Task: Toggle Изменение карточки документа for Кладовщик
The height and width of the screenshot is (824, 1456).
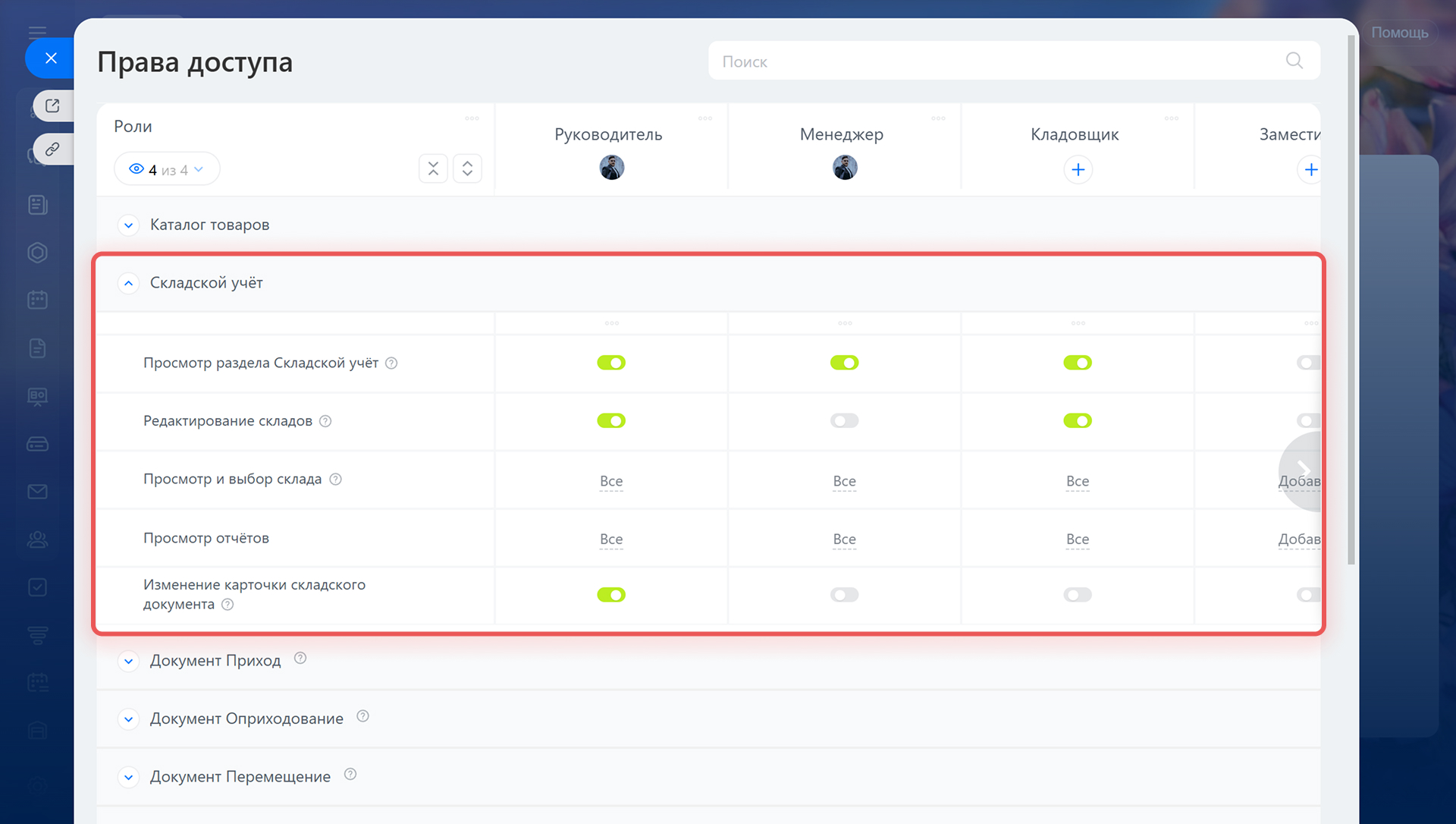Action: tap(1077, 595)
